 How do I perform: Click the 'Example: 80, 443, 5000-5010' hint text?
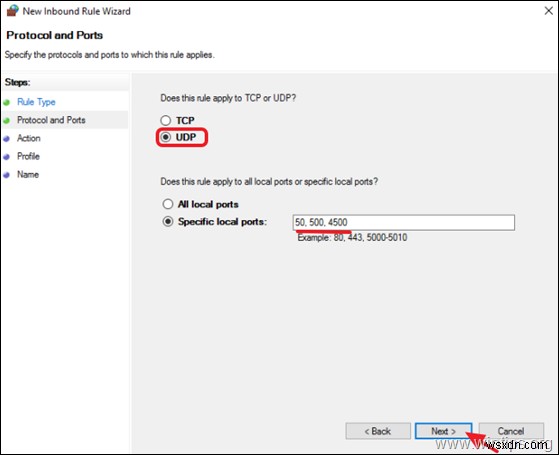(352, 237)
